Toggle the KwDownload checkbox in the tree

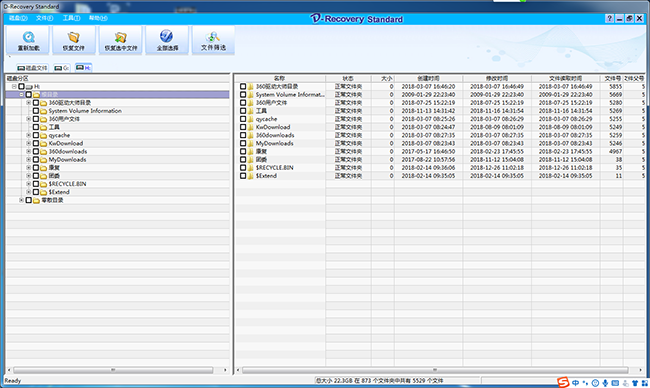coord(36,143)
